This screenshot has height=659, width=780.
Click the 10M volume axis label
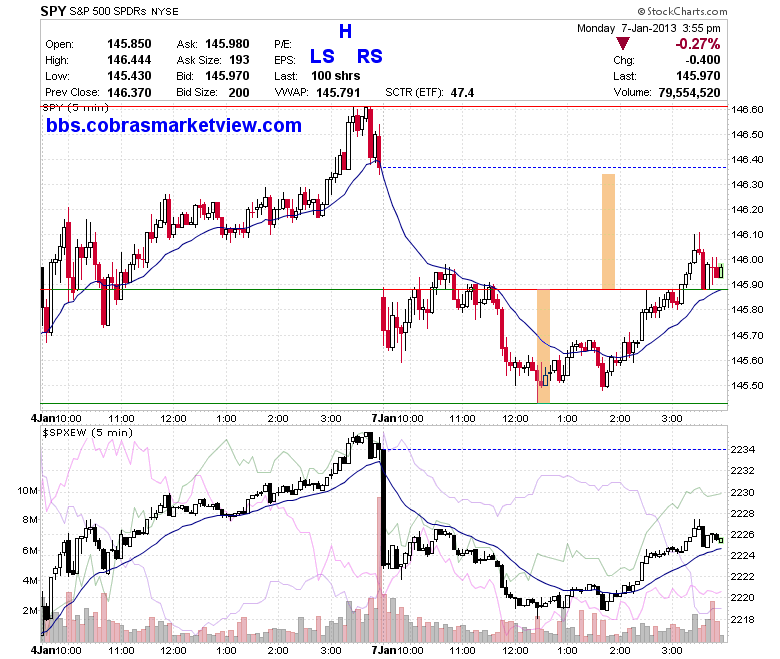[x=27, y=491]
